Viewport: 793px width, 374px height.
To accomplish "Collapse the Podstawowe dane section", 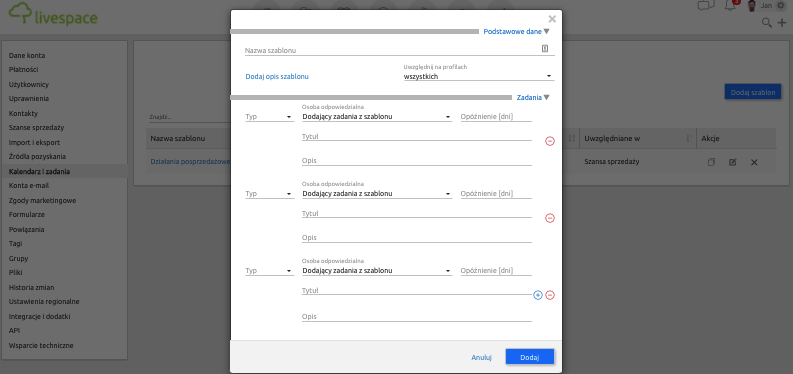I will [x=516, y=31].
